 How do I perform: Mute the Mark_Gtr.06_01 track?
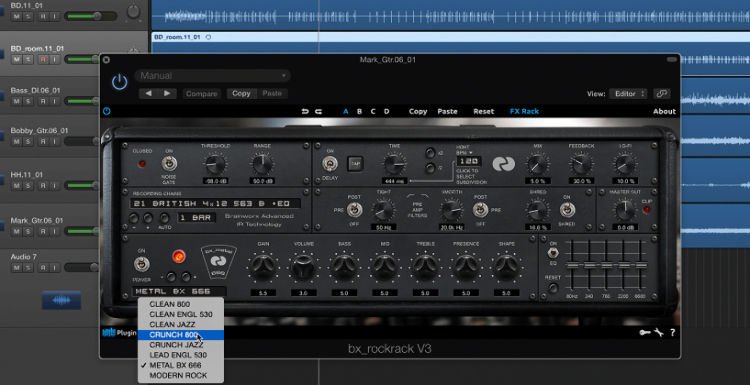[x=17, y=232]
